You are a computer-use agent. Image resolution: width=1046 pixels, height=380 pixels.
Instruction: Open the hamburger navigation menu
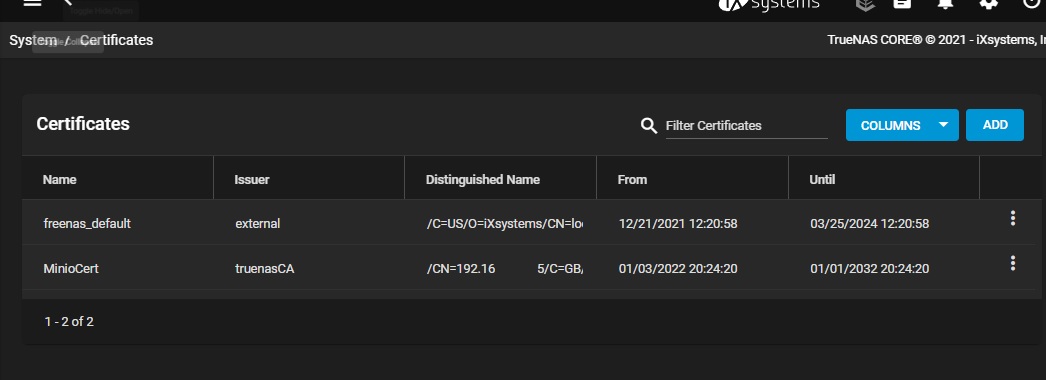pyautogui.click(x=32, y=3)
